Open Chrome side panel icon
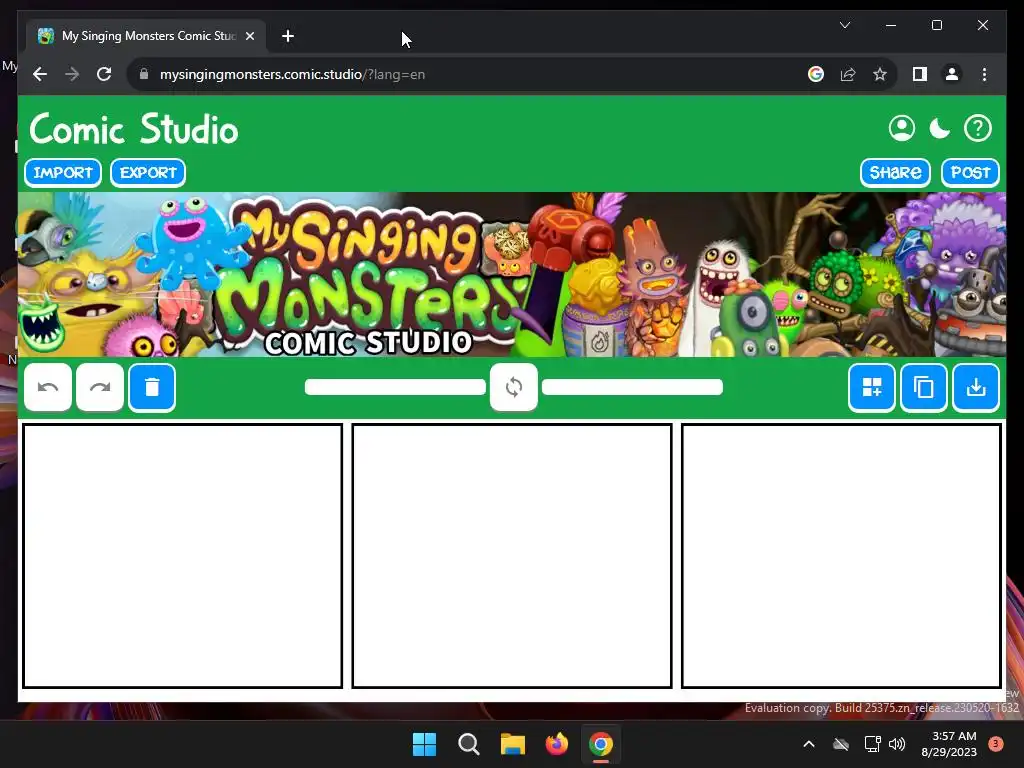 pyautogui.click(x=920, y=74)
